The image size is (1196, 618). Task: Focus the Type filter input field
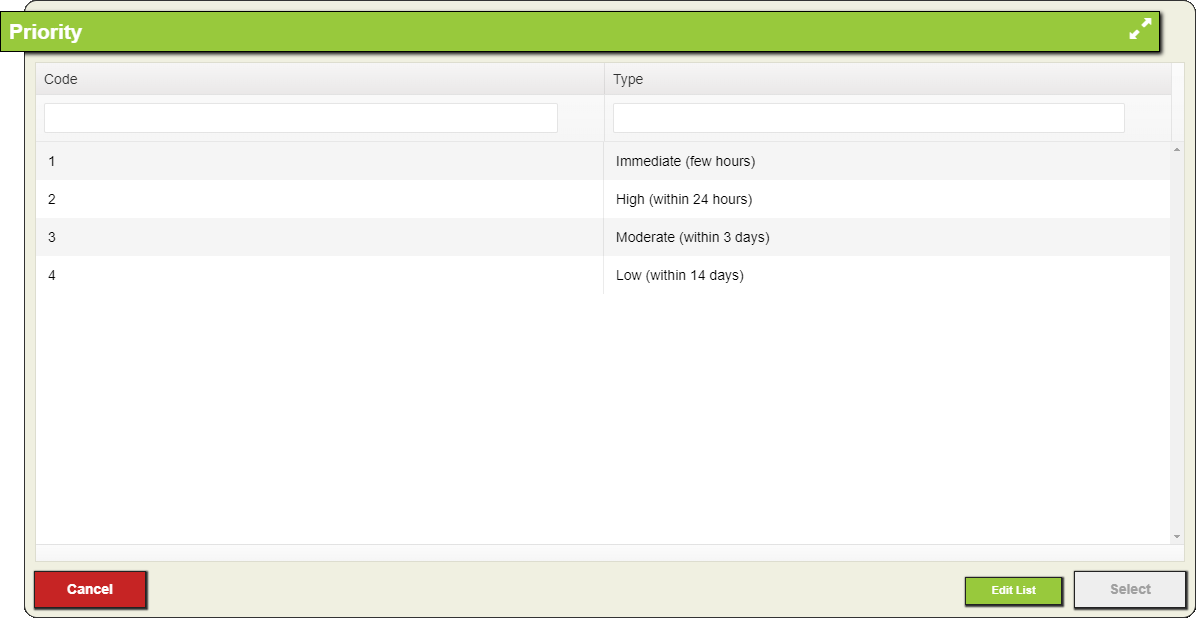coord(869,118)
